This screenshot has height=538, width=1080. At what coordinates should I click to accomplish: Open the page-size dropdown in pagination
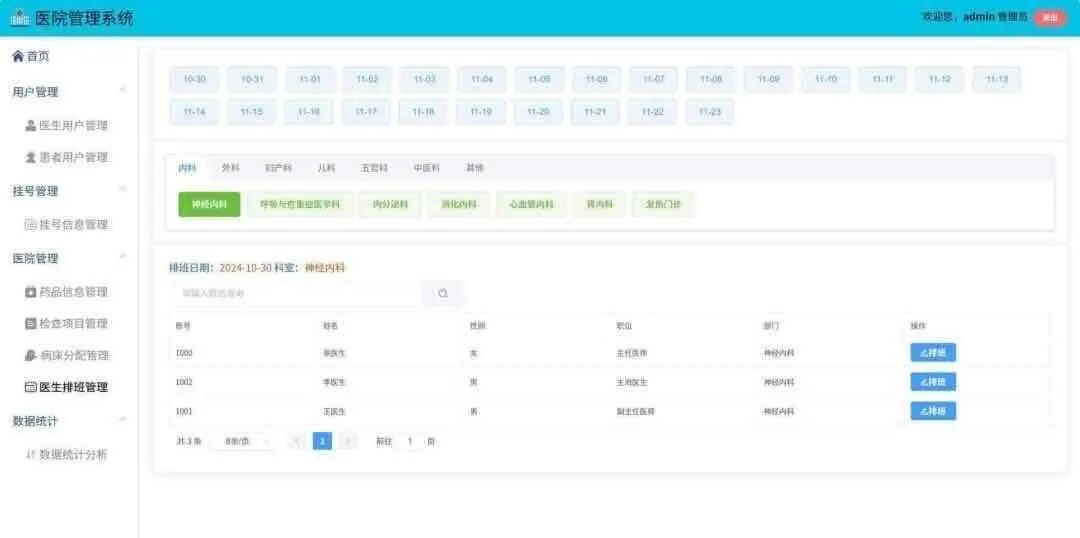click(243, 442)
